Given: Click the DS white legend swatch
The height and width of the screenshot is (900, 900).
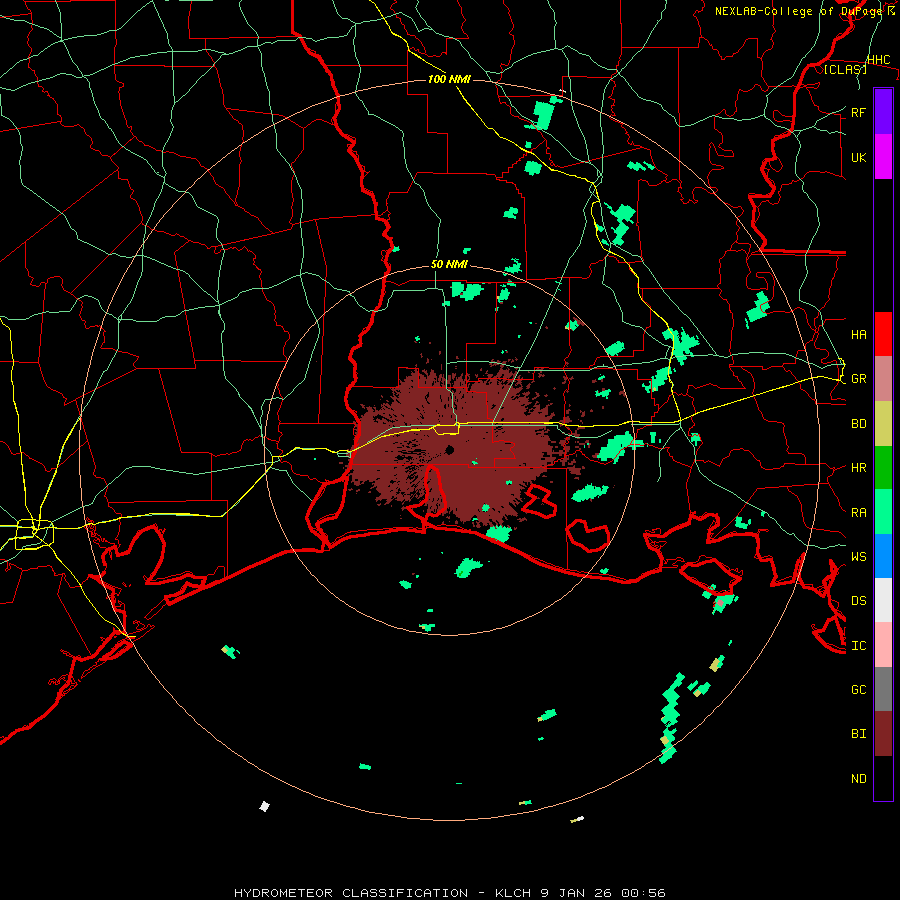Looking at the screenshot, I should click(x=883, y=600).
